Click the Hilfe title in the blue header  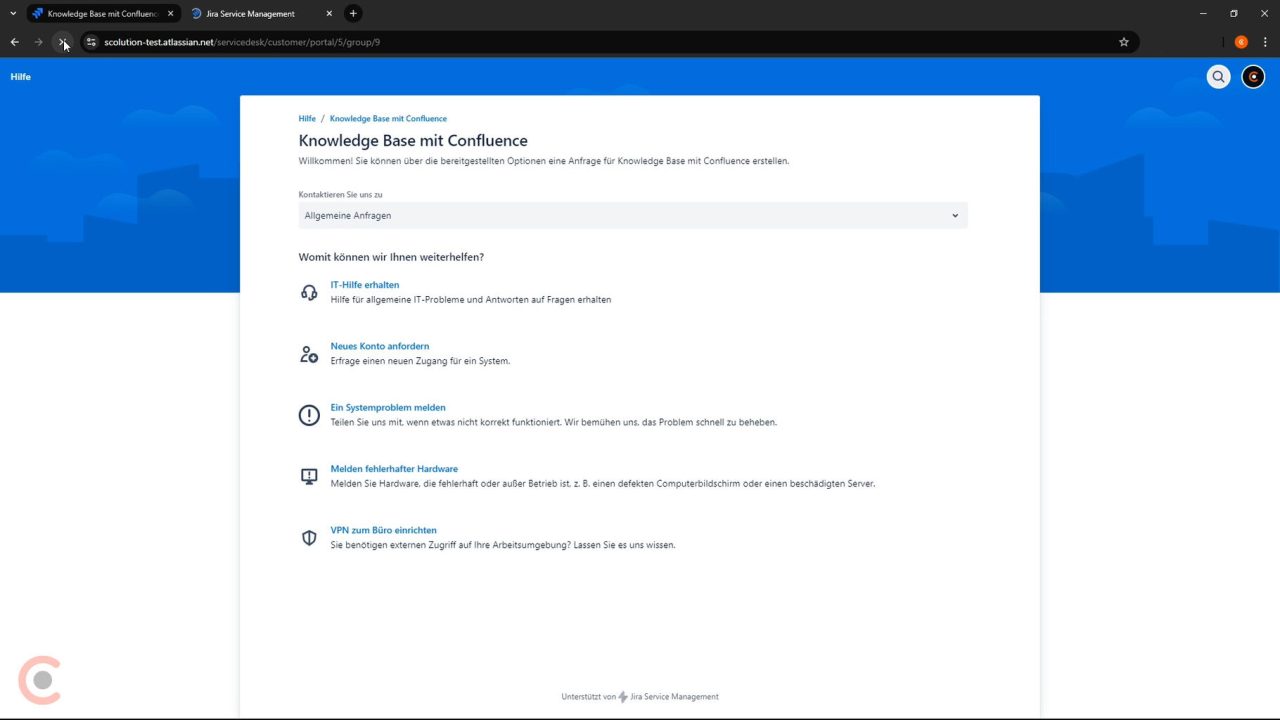pos(21,77)
